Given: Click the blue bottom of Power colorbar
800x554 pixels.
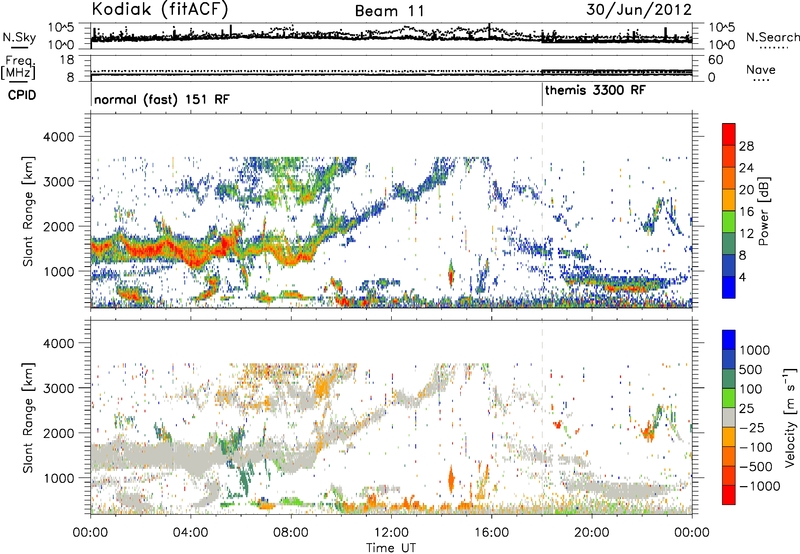Looking at the screenshot, I should (729, 287).
